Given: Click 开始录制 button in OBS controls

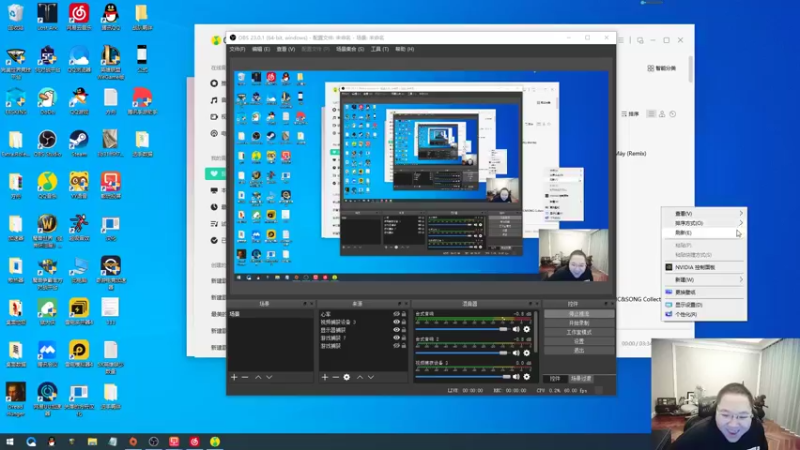Looking at the screenshot, I should tap(579, 323).
